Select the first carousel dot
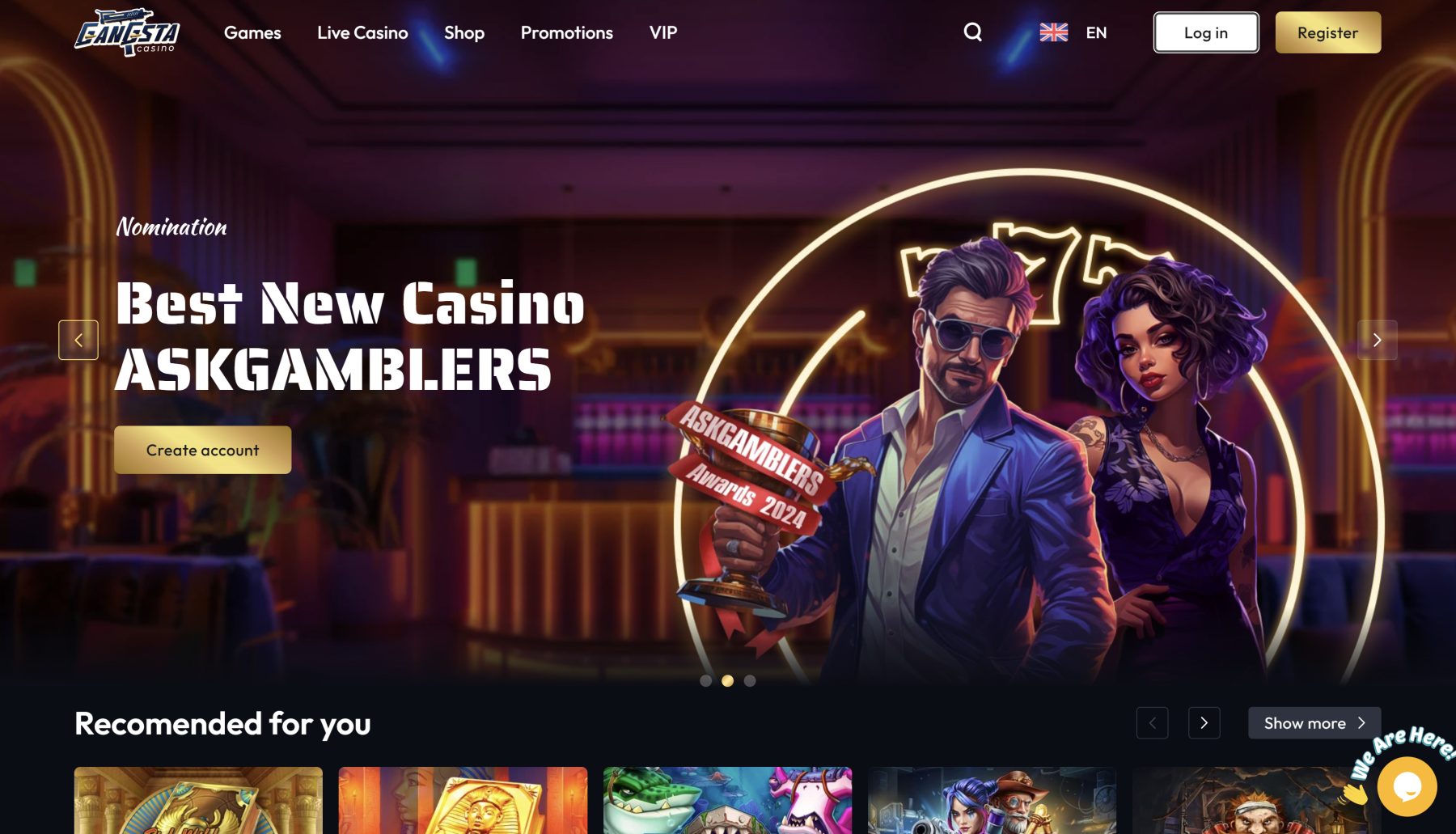The width and height of the screenshot is (1456, 834). (705, 681)
